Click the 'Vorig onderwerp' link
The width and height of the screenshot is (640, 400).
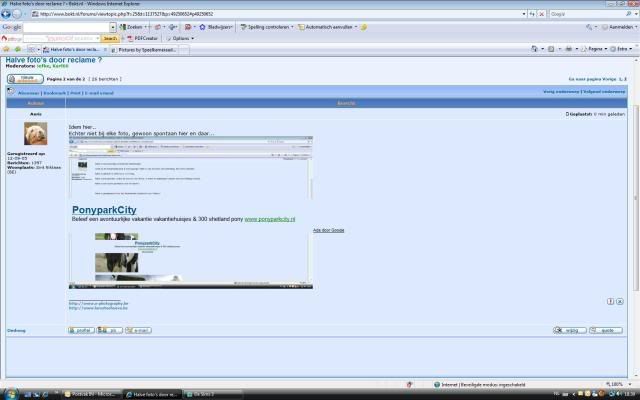tap(561, 92)
